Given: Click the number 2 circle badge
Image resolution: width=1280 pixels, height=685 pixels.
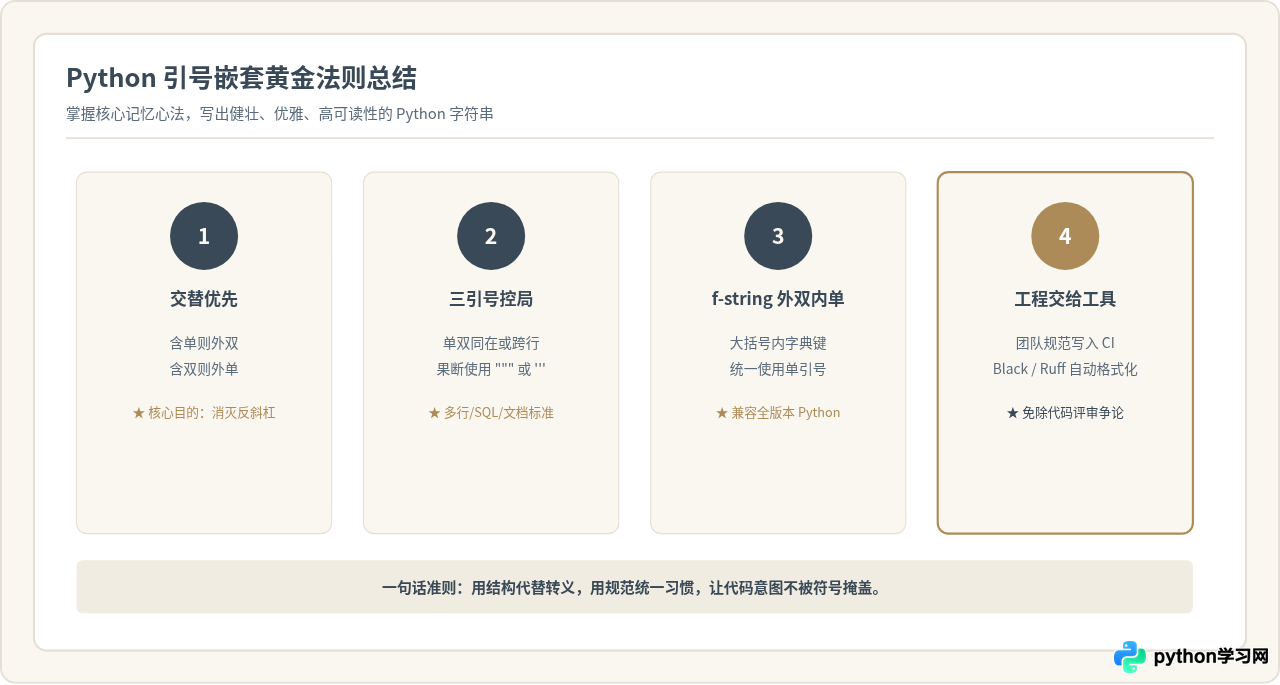Looking at the screenshot, I should coord(491,236).
